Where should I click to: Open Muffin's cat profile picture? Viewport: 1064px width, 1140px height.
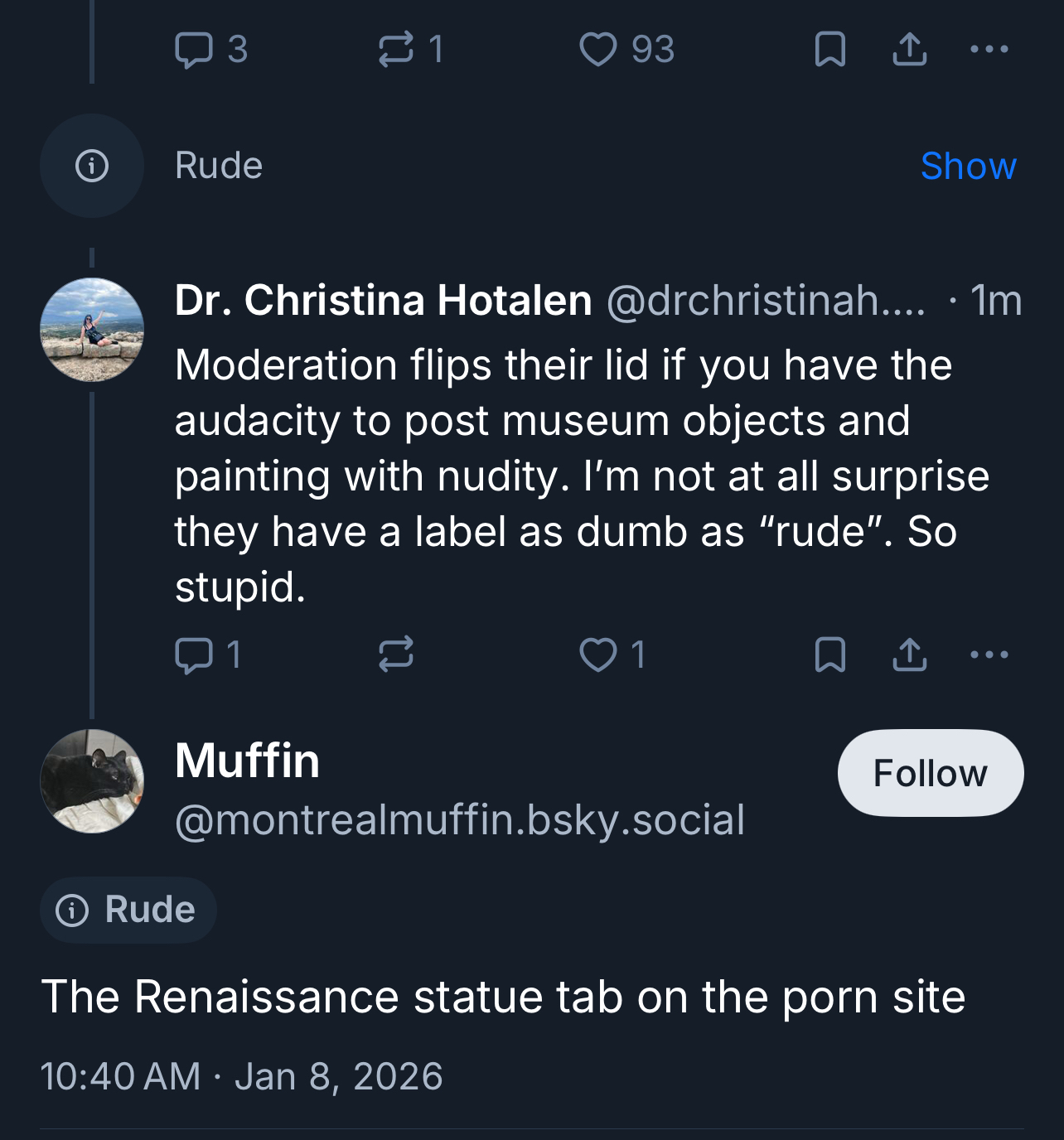pyautogui.click(x=92, y=781)
